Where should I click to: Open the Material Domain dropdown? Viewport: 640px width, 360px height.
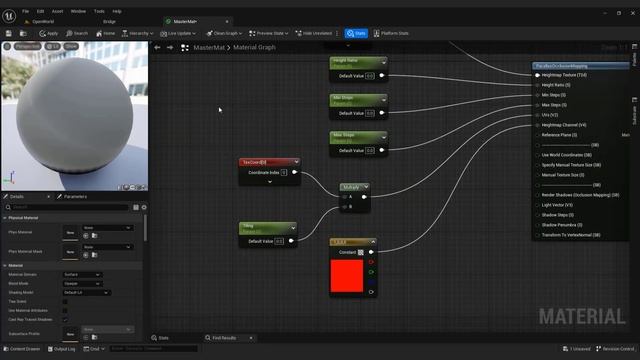(82, 275)
